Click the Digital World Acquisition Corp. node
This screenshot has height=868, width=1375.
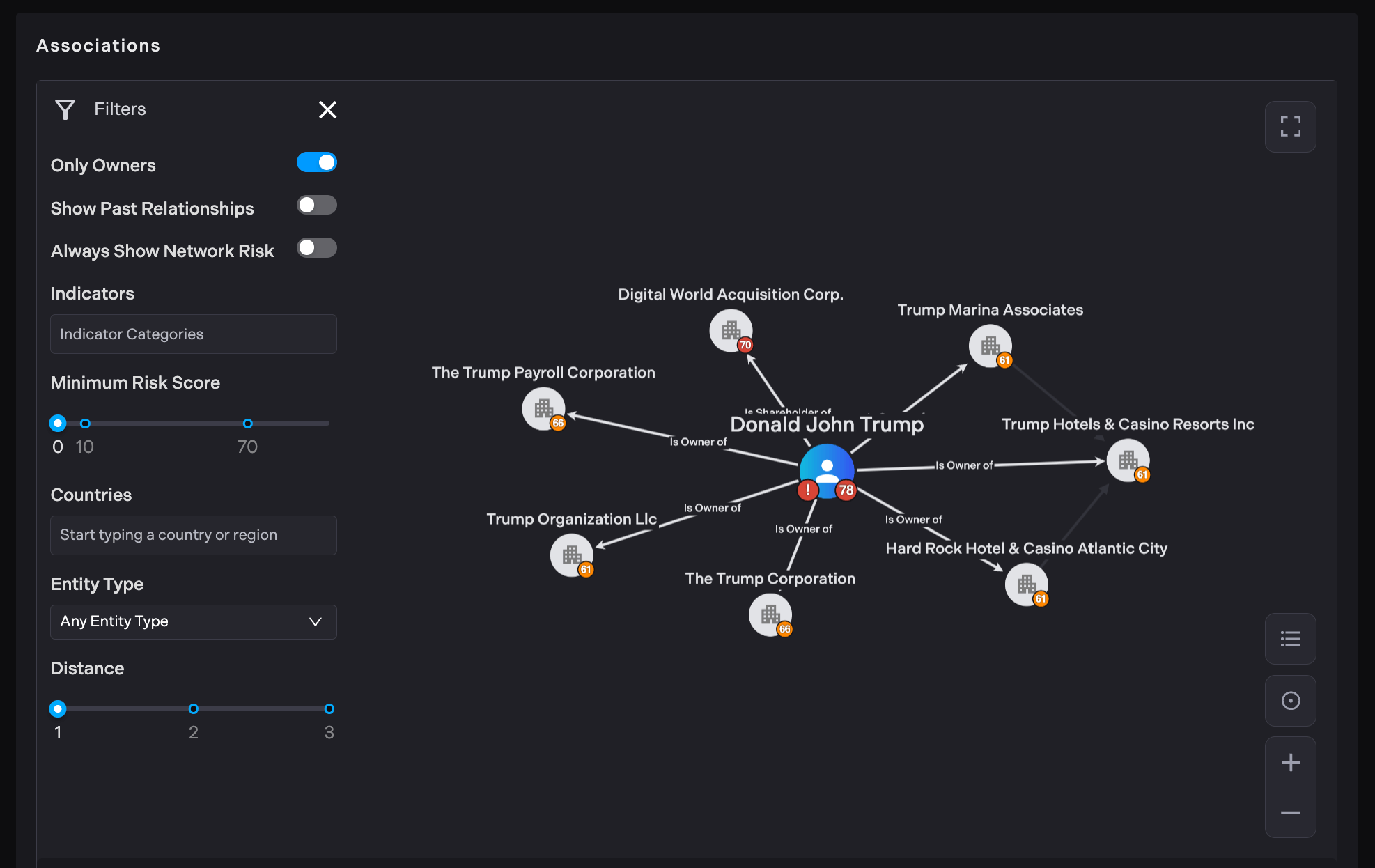pyautogui.click(x=730, y=330)
